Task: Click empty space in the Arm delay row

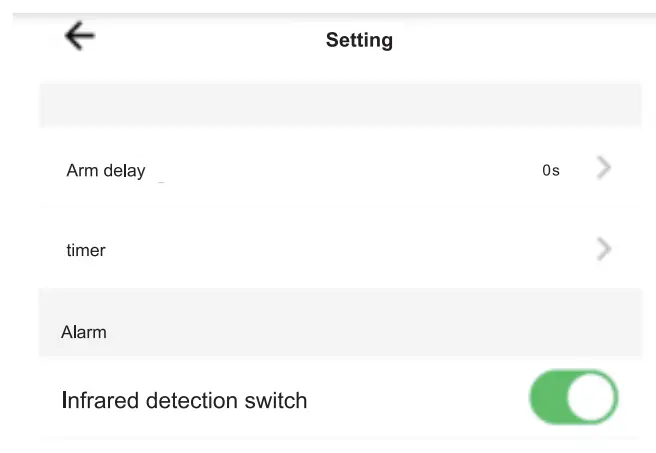Action: pos(350,171)
